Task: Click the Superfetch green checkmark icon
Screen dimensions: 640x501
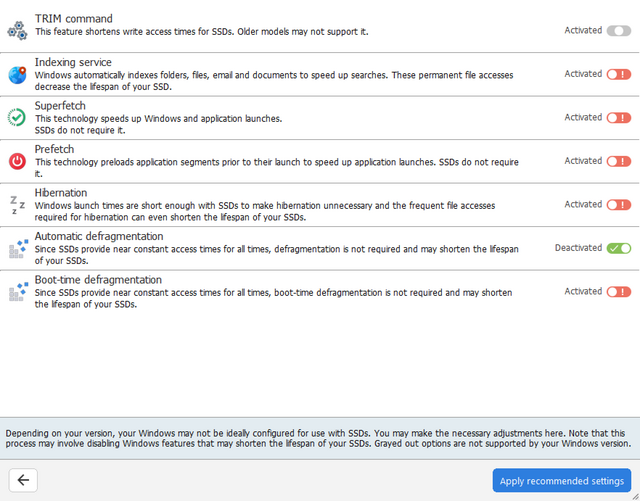Action: pyautogui.click(x=17, y=117)
